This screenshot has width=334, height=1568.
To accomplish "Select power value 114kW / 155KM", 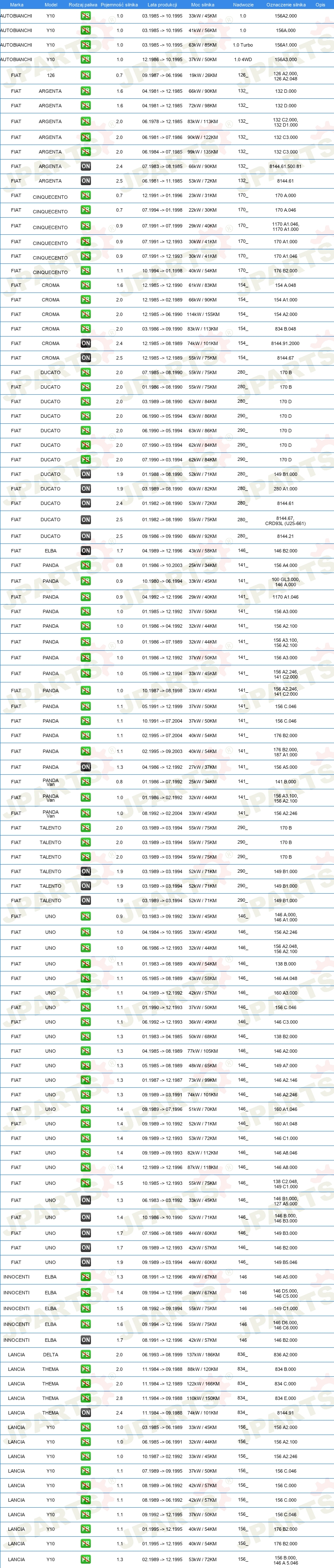I will pos(202,315).
